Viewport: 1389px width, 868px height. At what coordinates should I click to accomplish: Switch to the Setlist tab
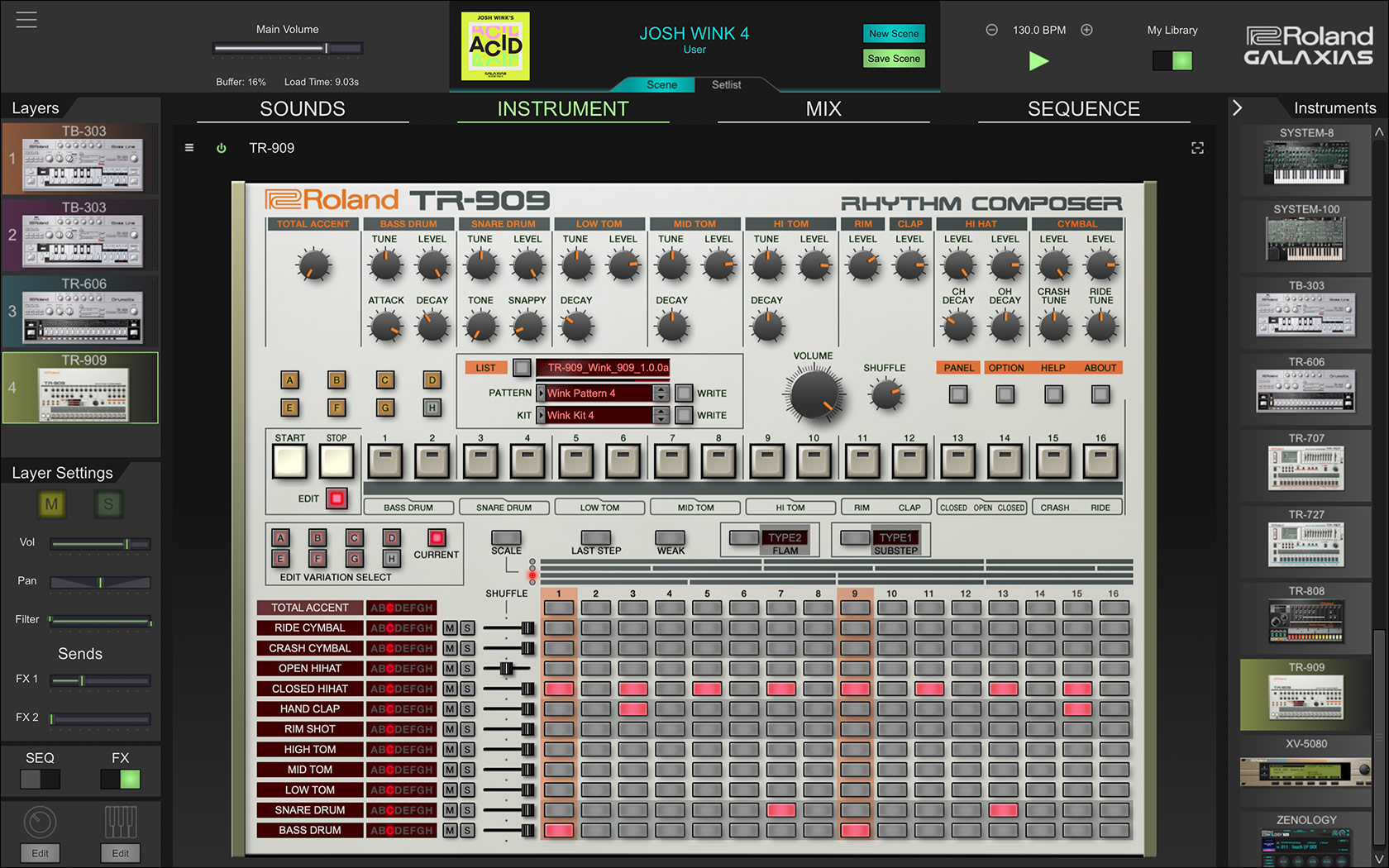(x=726, y=84)
